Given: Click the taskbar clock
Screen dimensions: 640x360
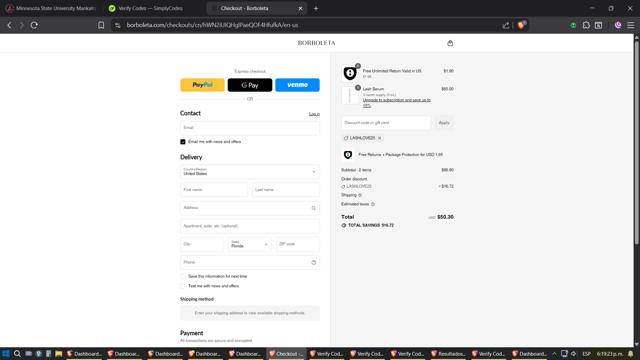Looking at the screenshot, I should click(x=609, y=354).
